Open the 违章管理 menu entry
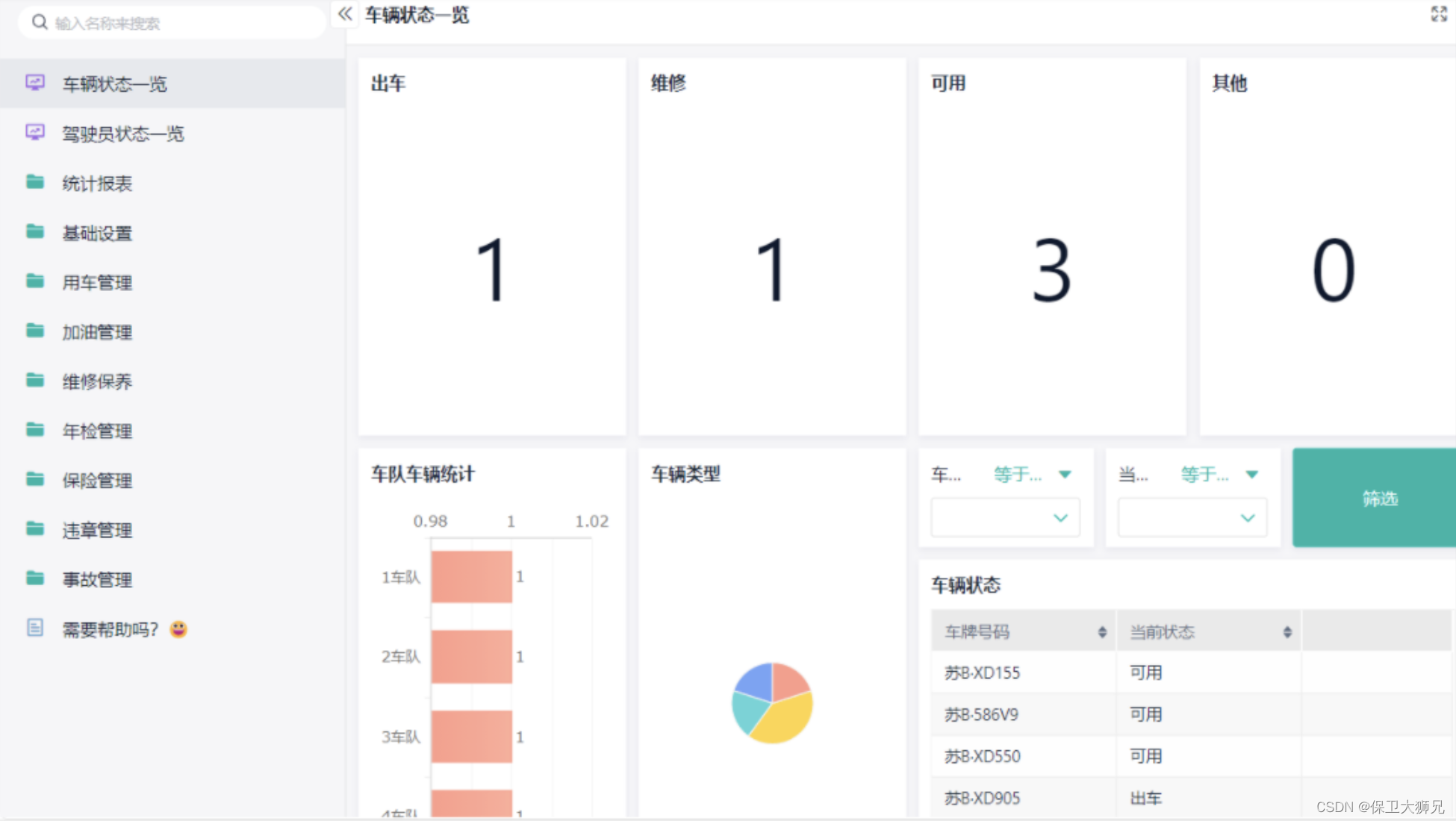The width and height of the screenshot is (1456, 821). tap(97, 531)
